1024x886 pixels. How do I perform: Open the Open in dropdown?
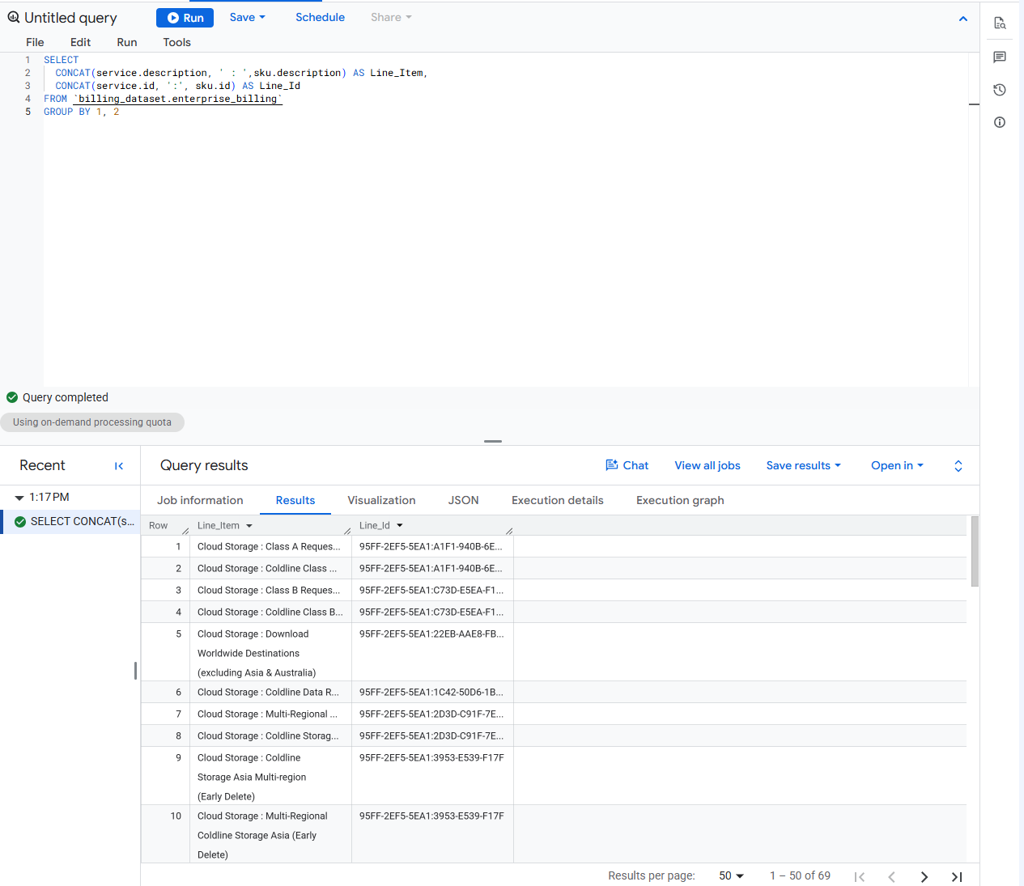897,466
